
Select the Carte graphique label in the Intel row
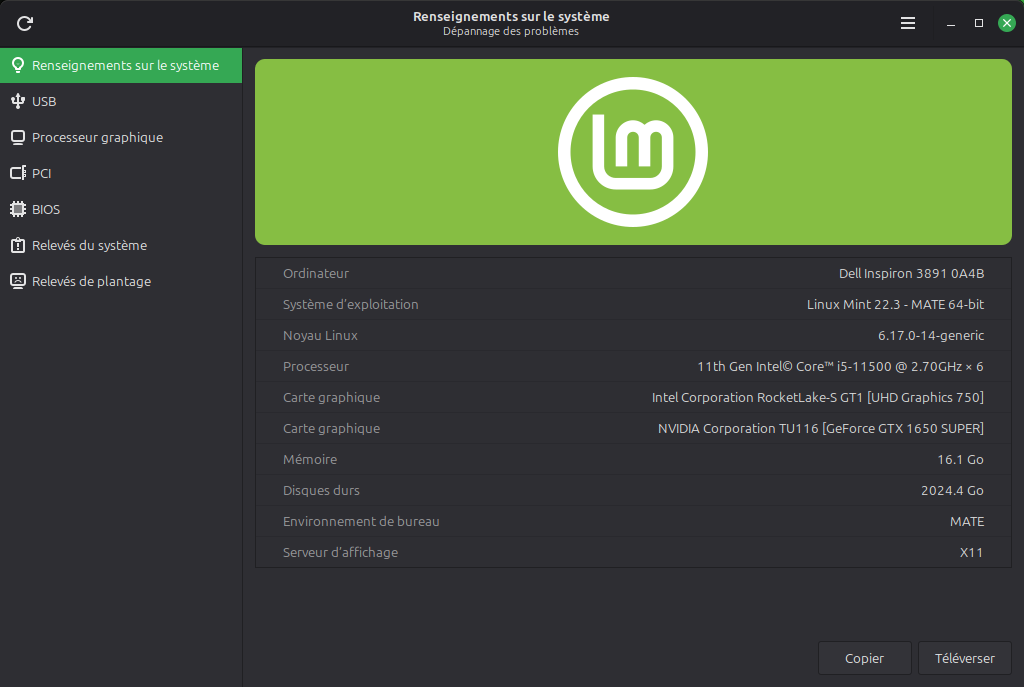[331, 398]
